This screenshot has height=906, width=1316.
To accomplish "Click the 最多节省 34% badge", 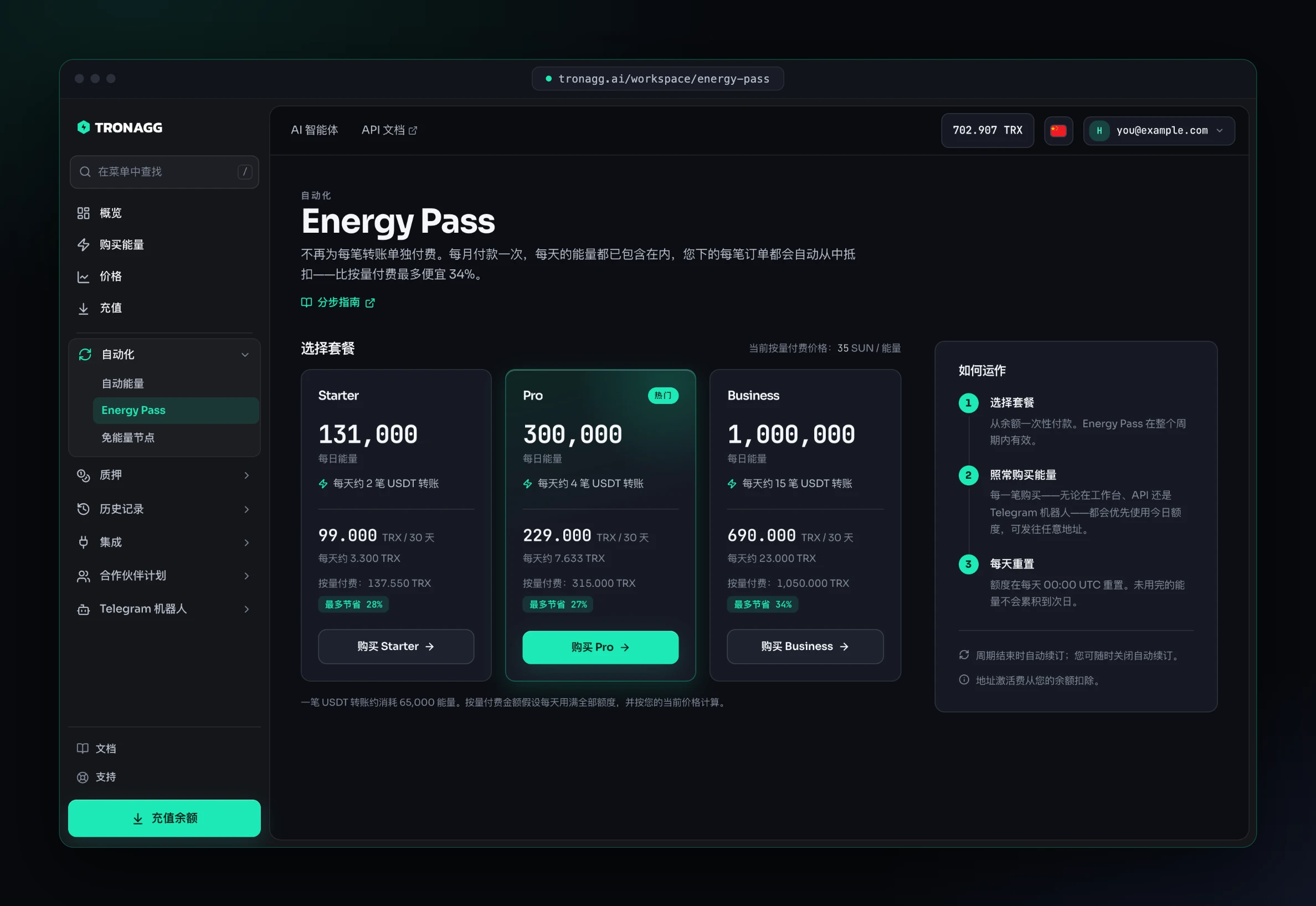I will (x=762, y=605).
